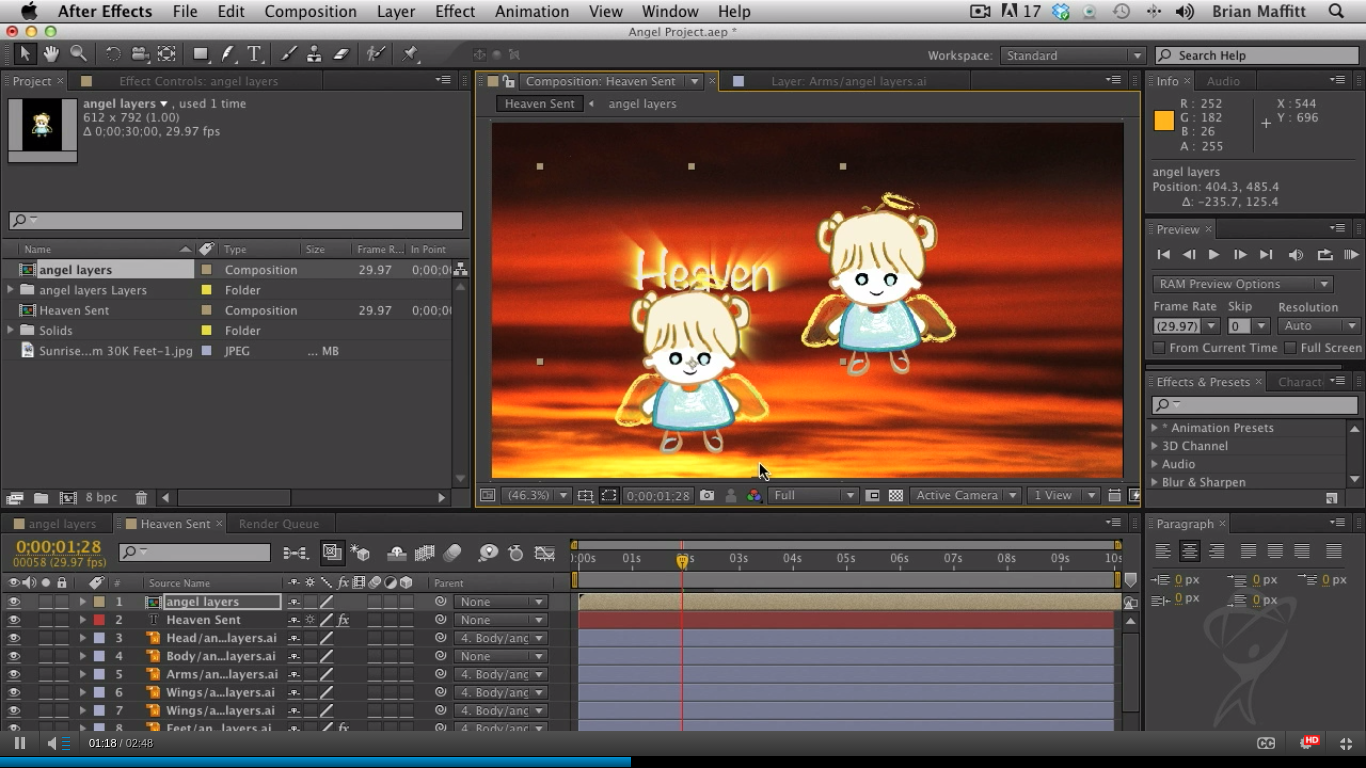The width and height of the screenshot is (1366, 768).
Task: Select the Horizontal Type tool
Action: [x=254, y=54]
